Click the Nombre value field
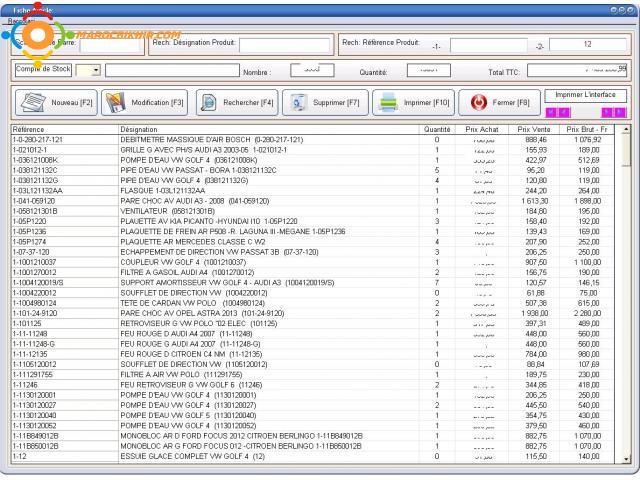 (x=312, y=70)
